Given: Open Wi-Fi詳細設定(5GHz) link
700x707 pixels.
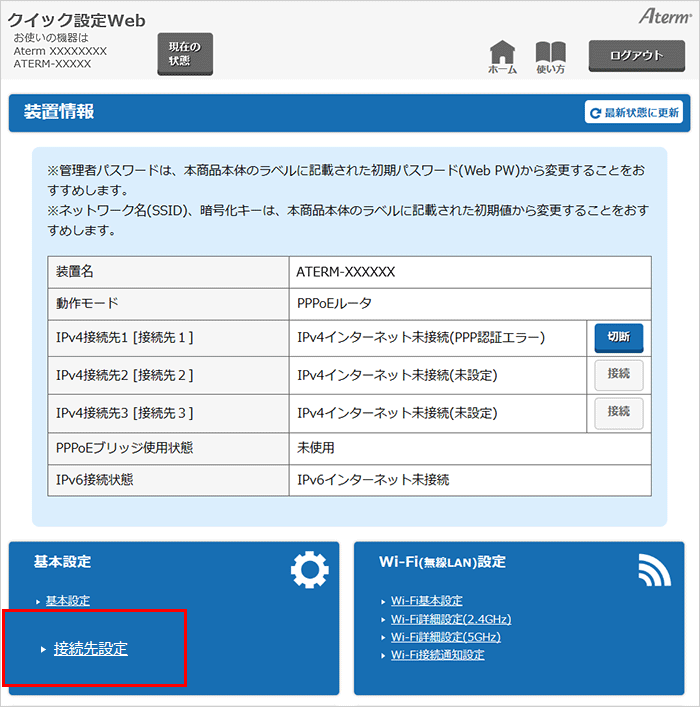Looking at the screenshot, I should (x=440, y=637).
